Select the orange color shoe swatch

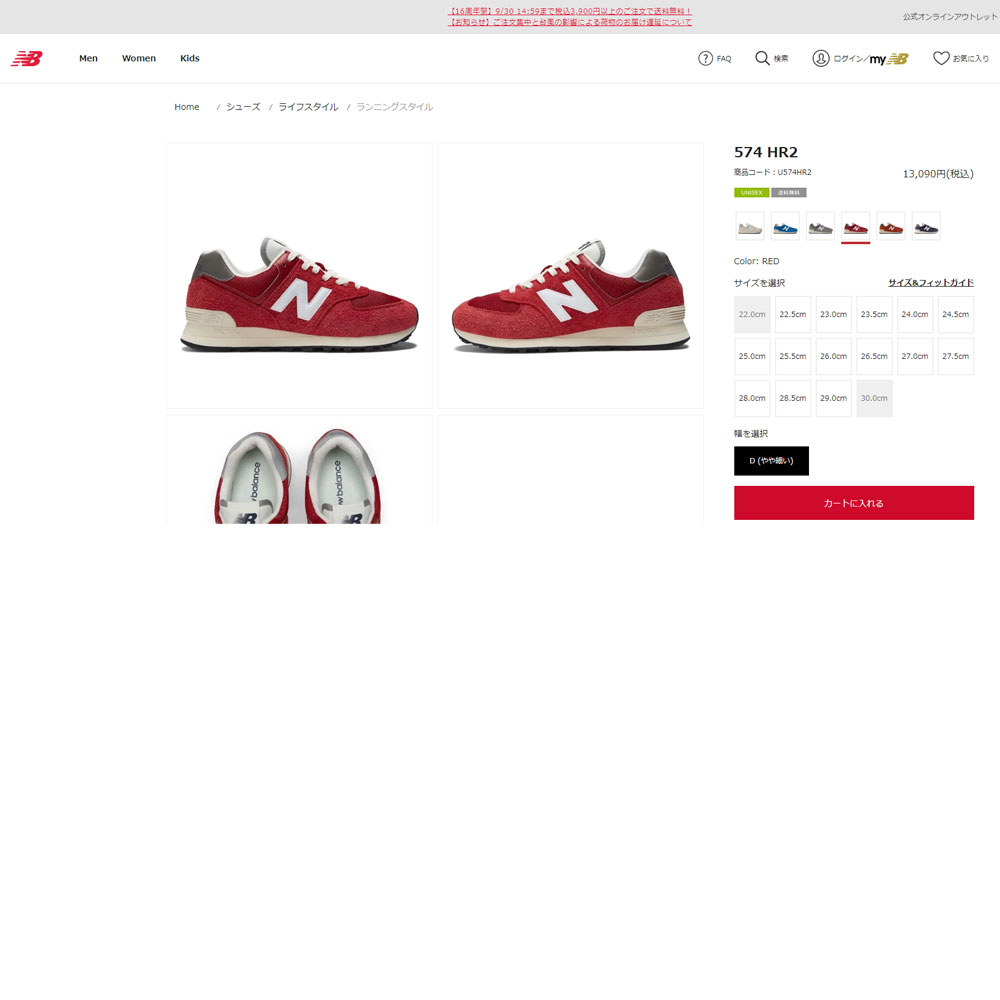(x=891, y=226)
